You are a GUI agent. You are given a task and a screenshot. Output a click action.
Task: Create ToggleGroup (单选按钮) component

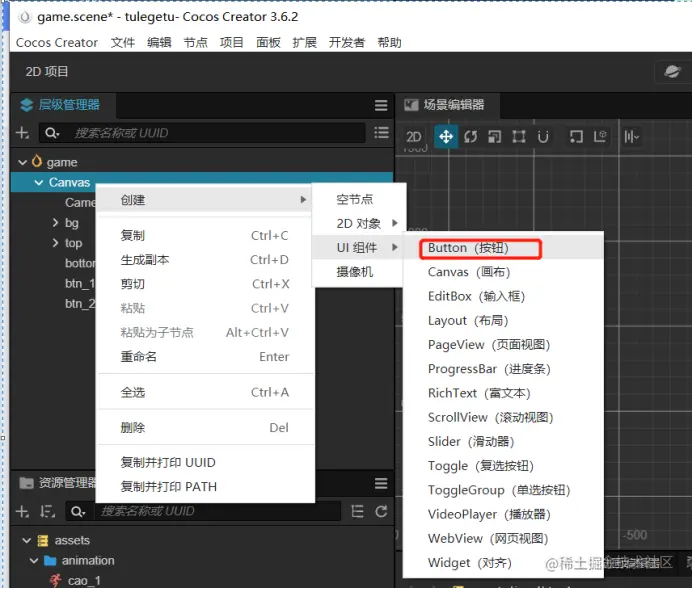tap(503, 490)
